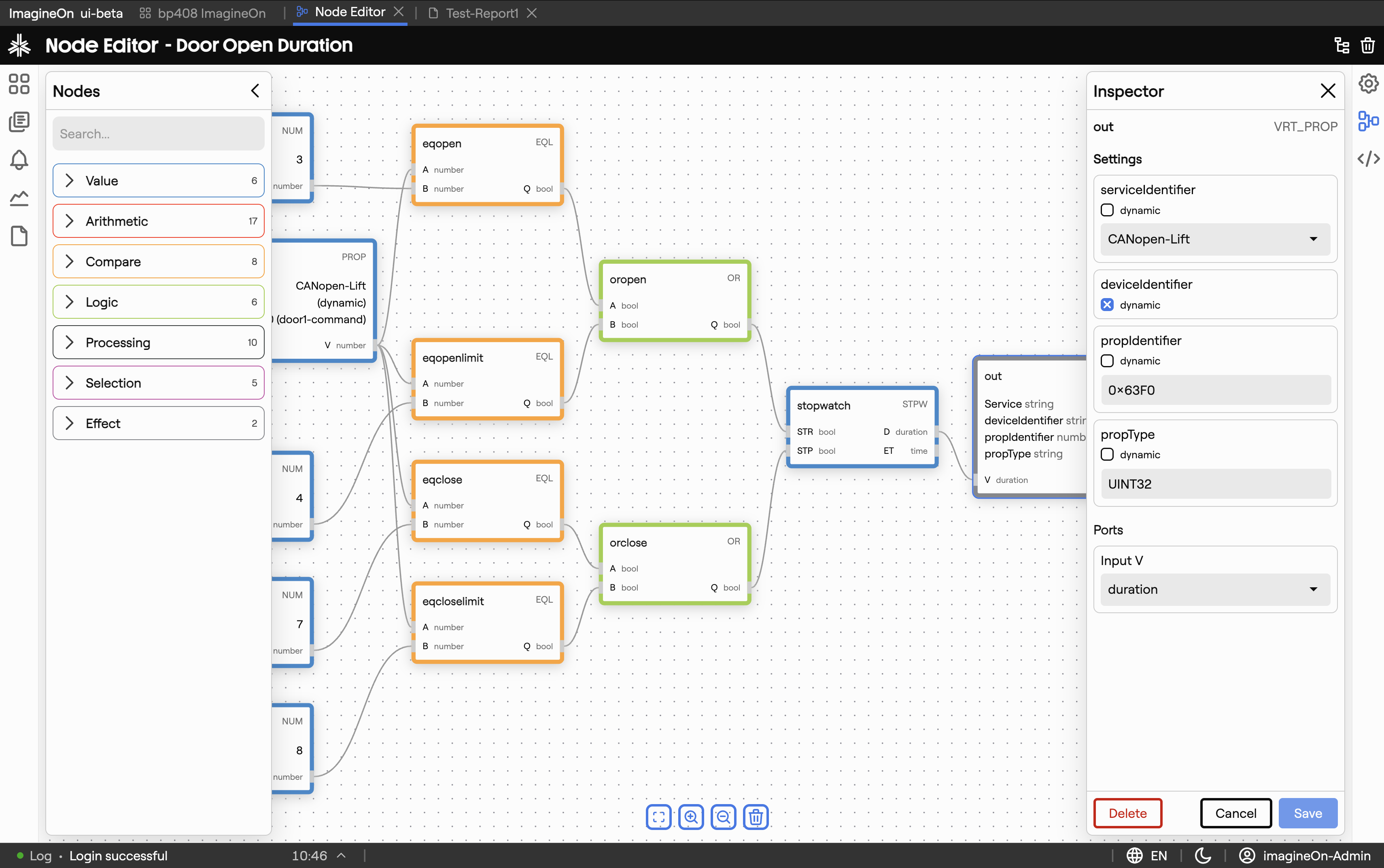
Task: Expand the Compare node category
Action: 159,261
